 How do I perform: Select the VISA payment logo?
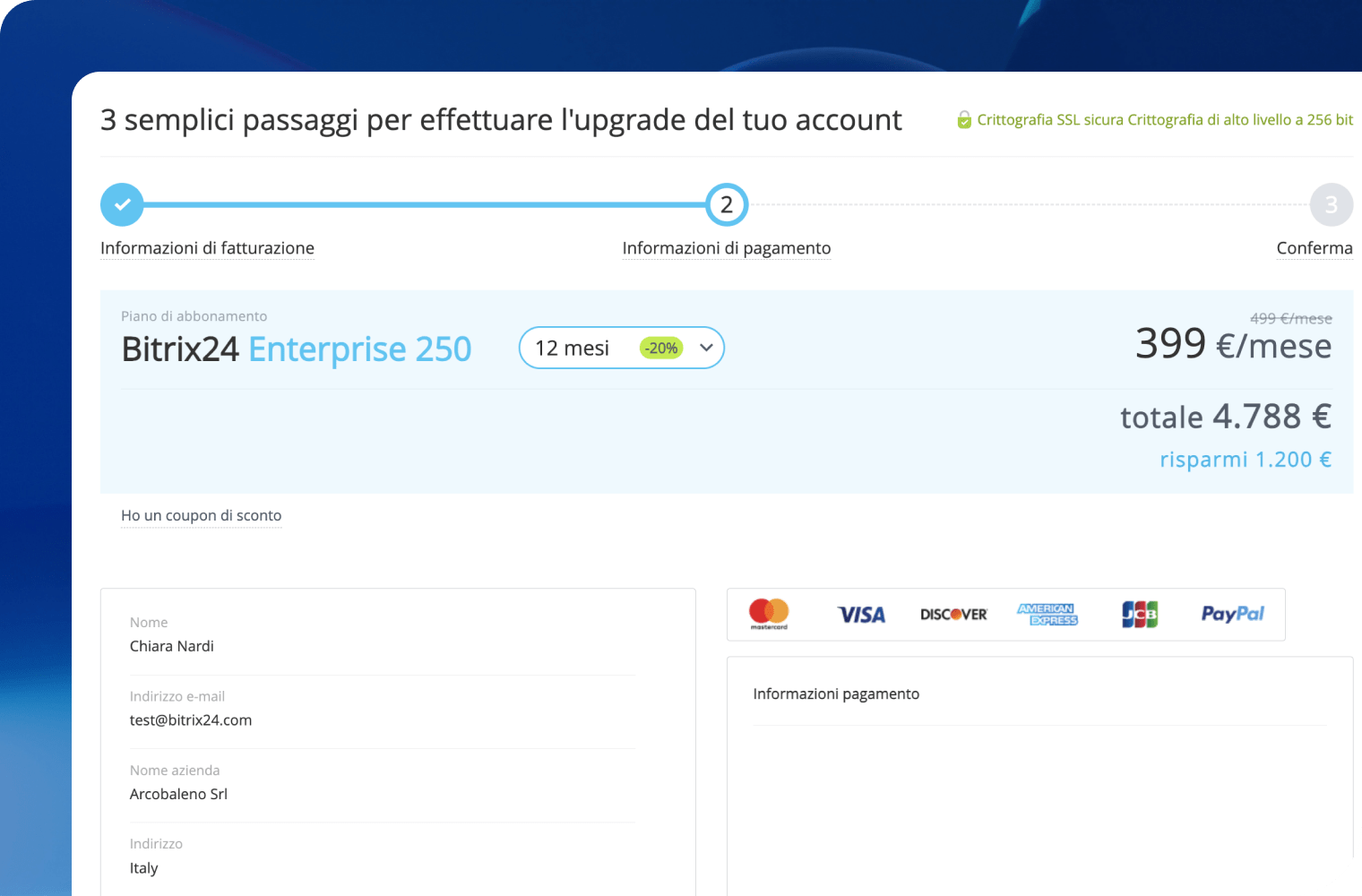pos(861,615)
